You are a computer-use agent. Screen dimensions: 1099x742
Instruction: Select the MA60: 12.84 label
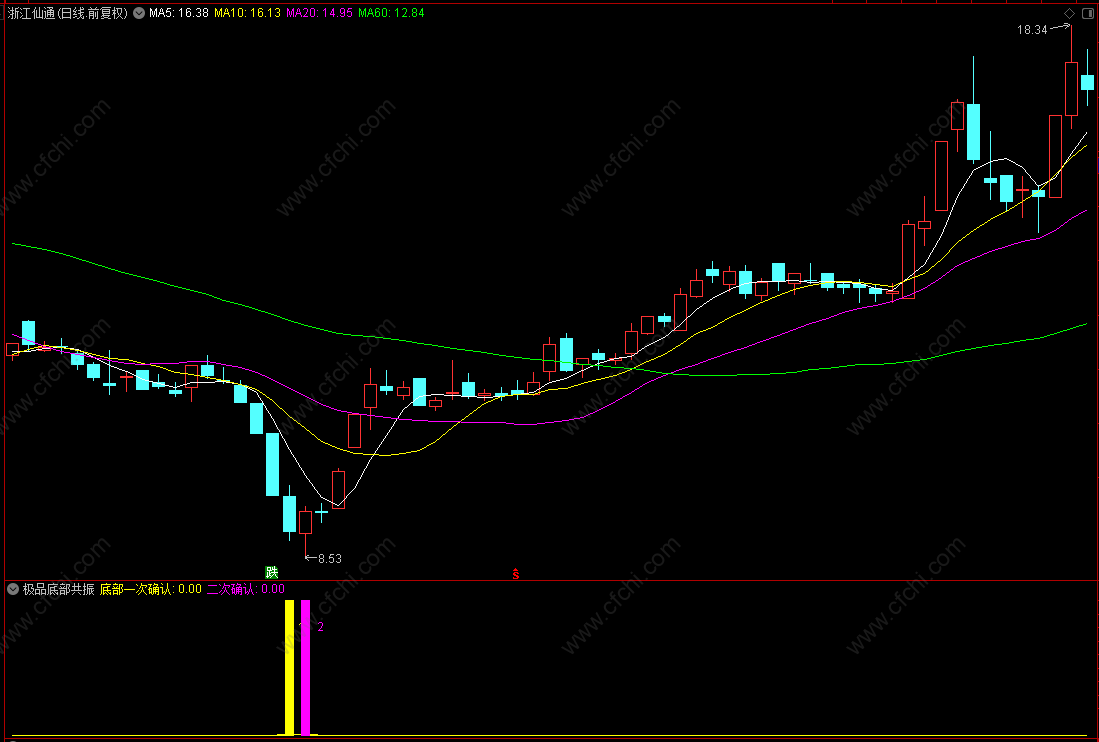(x=391, y=13)
